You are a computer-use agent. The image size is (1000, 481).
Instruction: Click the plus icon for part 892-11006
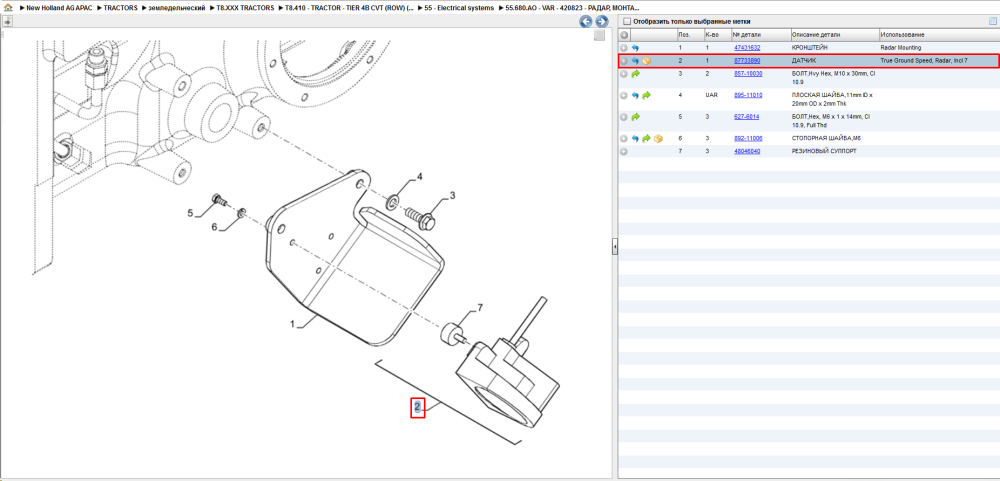click(x=624, y=138)
